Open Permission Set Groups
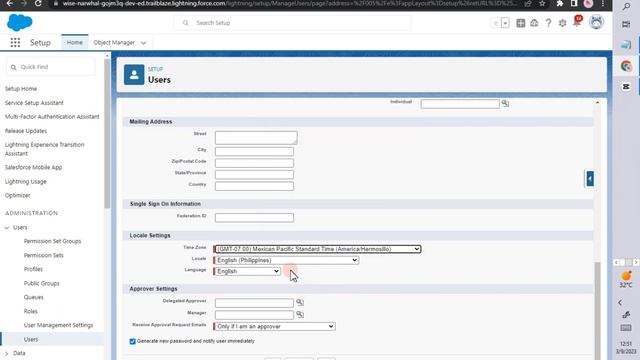 52,241
